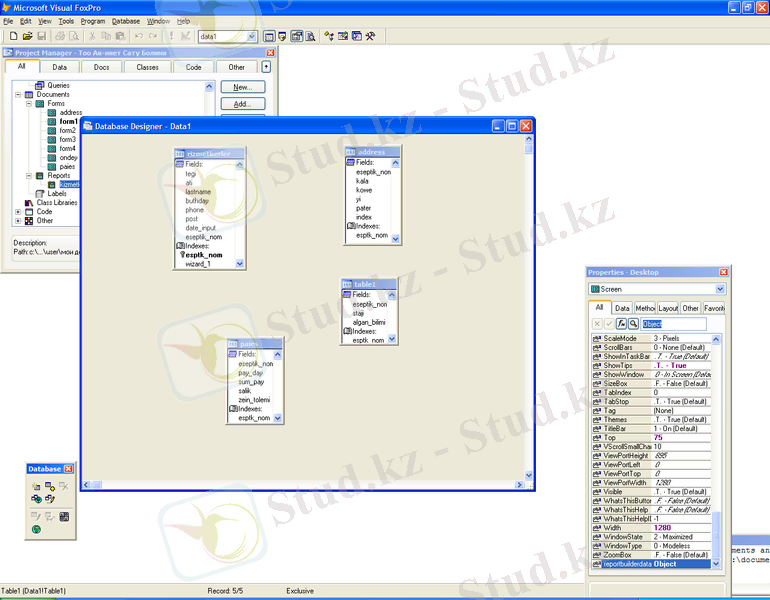This screenshot has width=770, height=600.
Task: Click the Add... button in Project Manager
Action: point(242,104)
